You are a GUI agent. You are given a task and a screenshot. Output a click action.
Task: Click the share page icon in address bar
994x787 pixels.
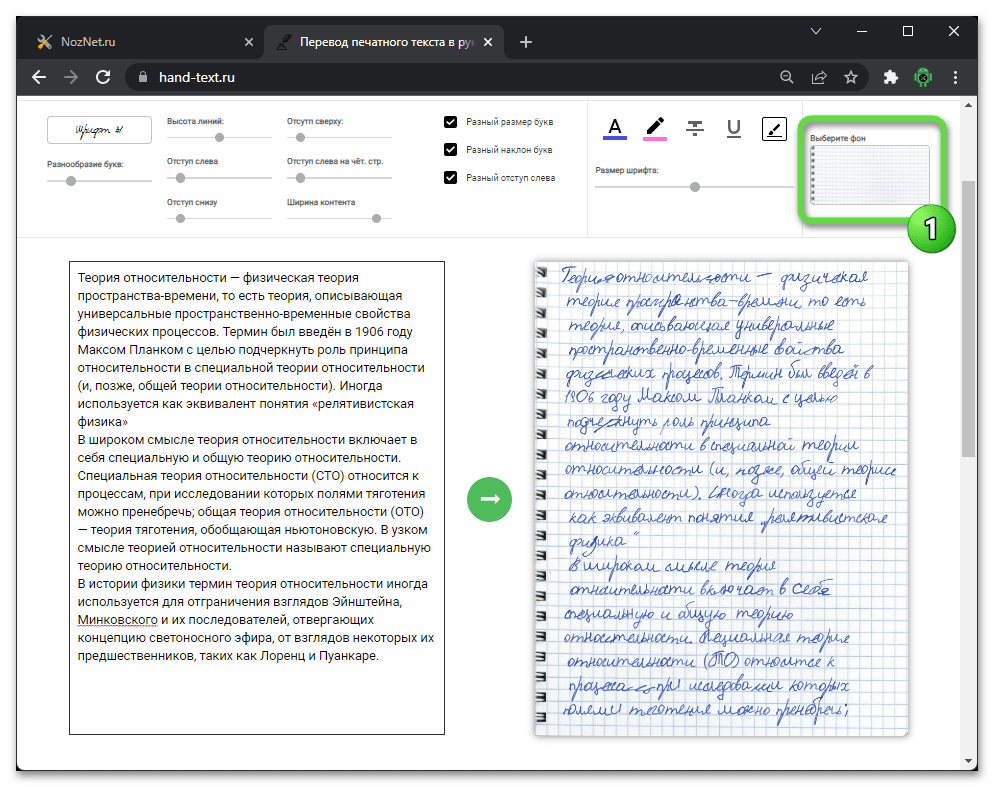(x=819, y=77)
